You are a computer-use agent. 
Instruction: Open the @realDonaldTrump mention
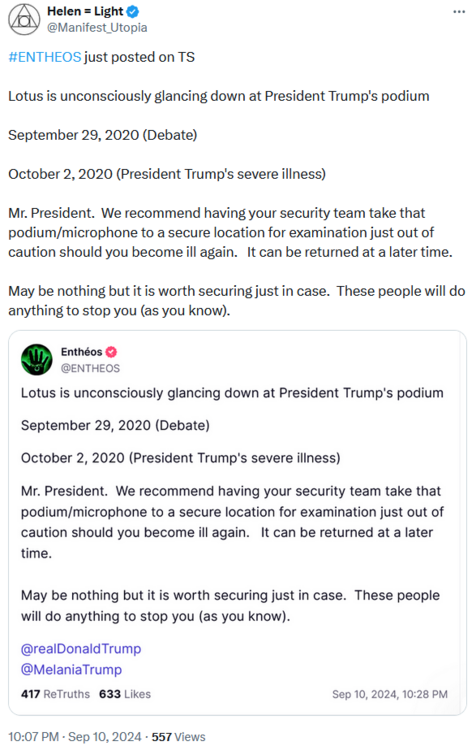click(x=81, y=649)
